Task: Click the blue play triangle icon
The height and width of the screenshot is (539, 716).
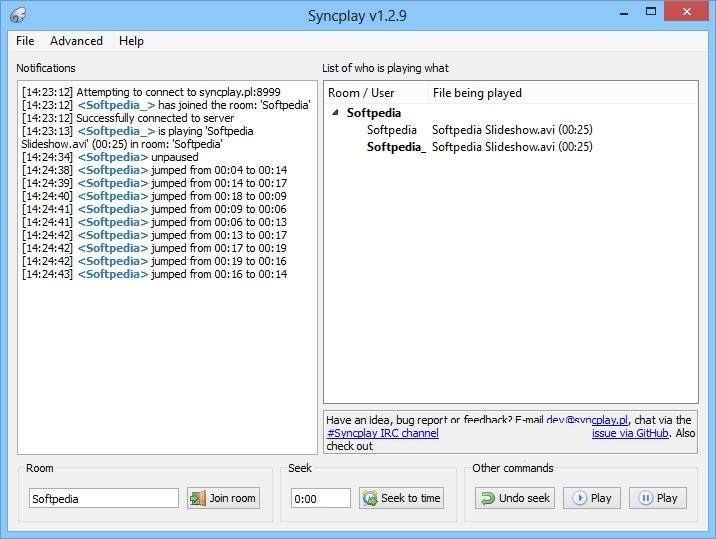Action: 579,498
